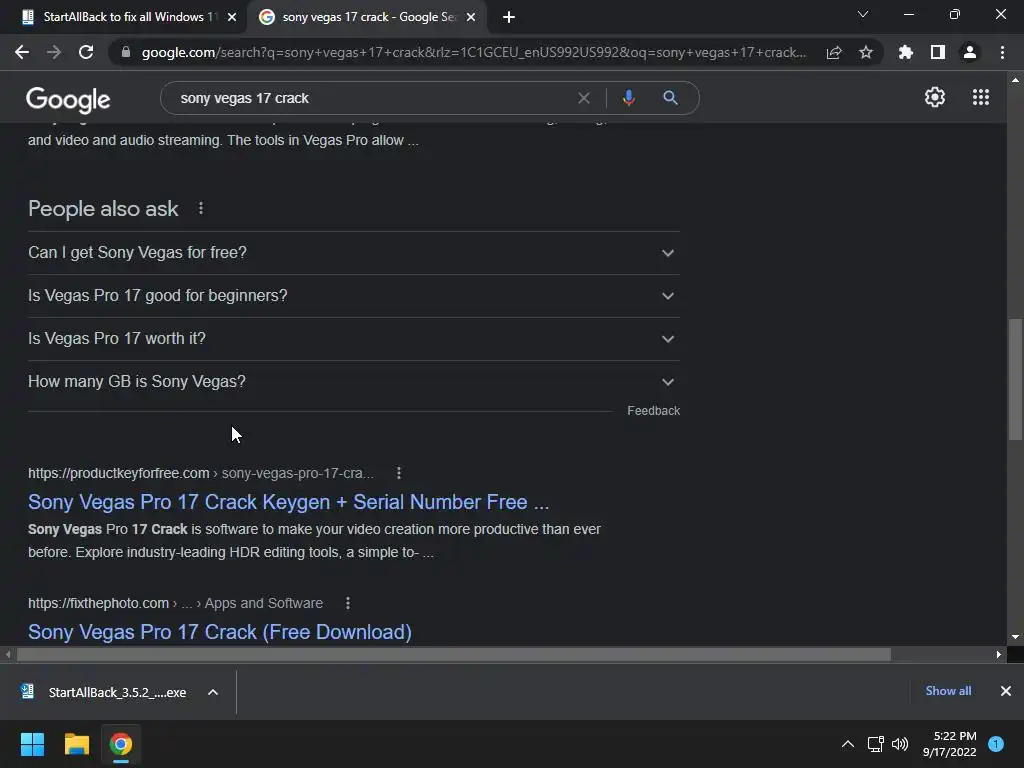Viewport: 1024px width, 768px height.
Task: Go to the Google logo home
Action: [x=68, y=99]
